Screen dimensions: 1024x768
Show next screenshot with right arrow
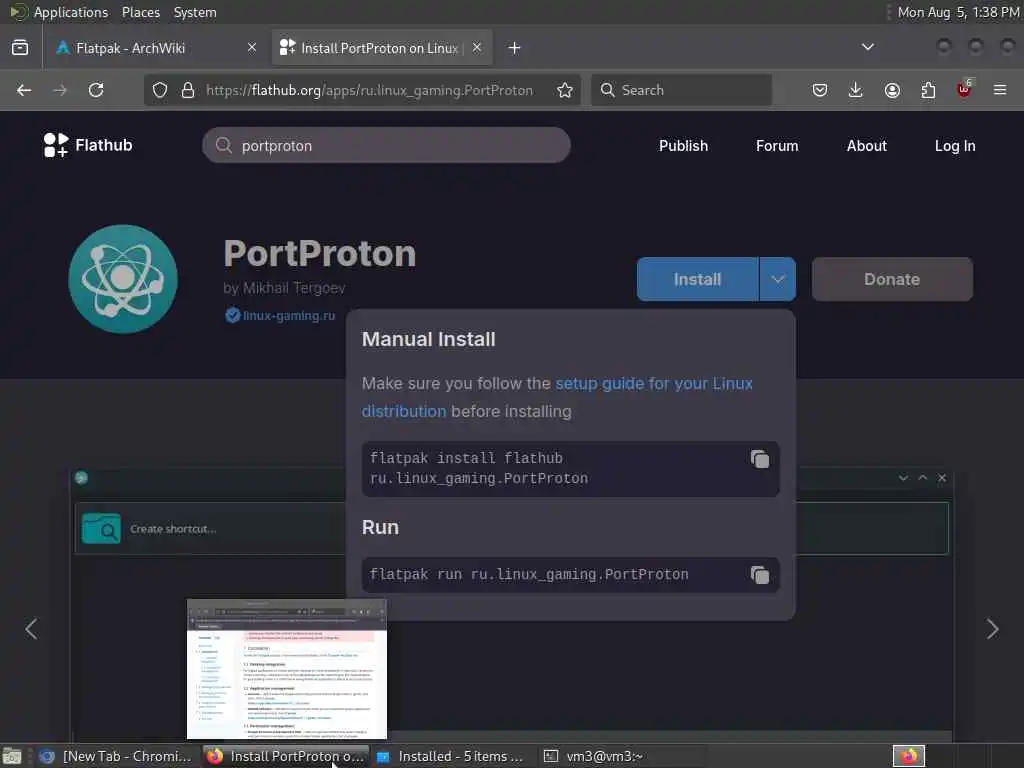(992, 629)
